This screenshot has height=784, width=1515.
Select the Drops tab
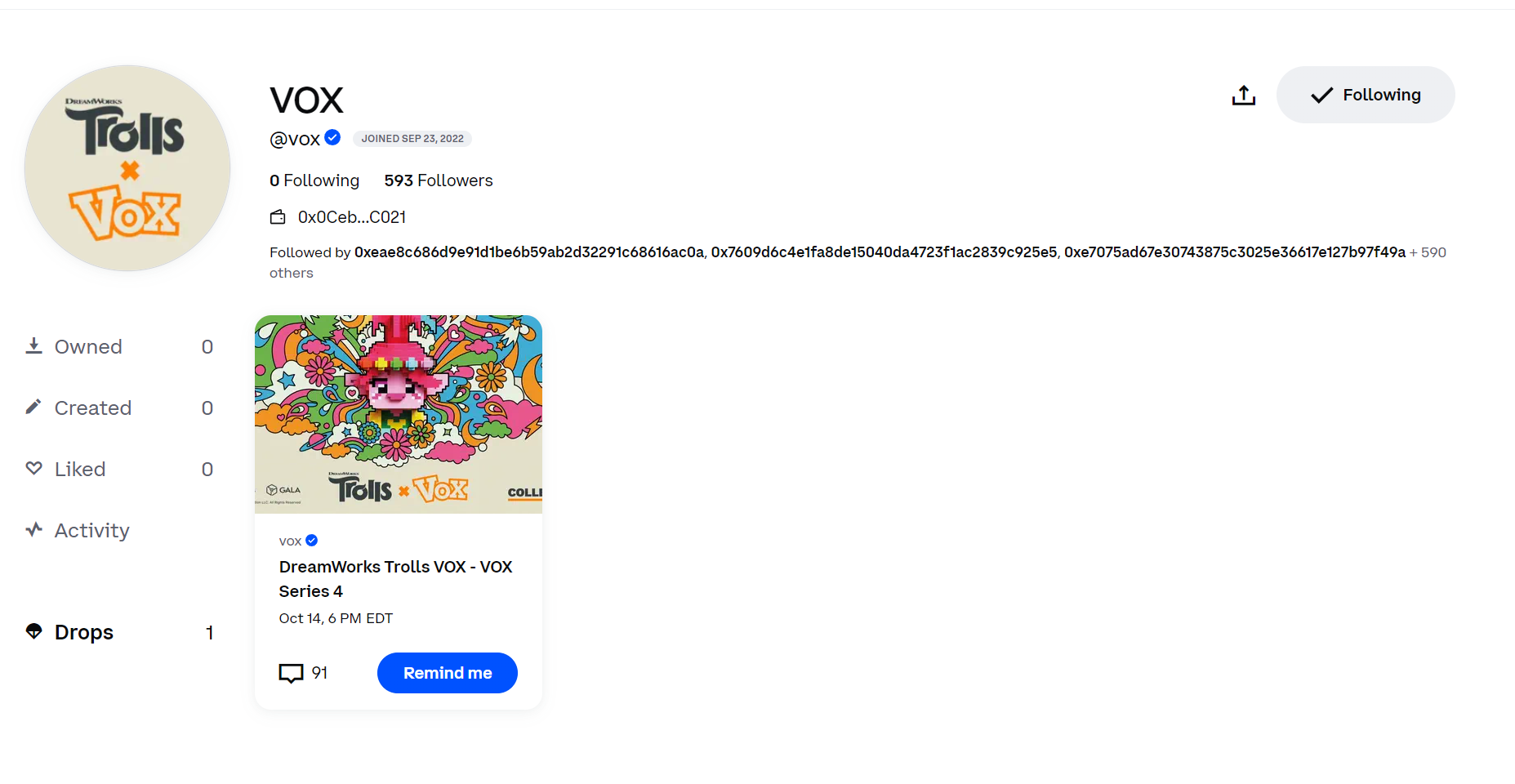(119, 632)
